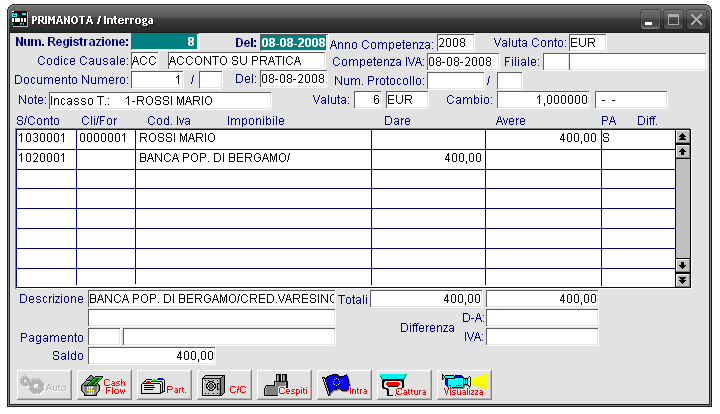
Task: Select the BANCA POP. DI BERGAMO row
Action: [345, 158]
